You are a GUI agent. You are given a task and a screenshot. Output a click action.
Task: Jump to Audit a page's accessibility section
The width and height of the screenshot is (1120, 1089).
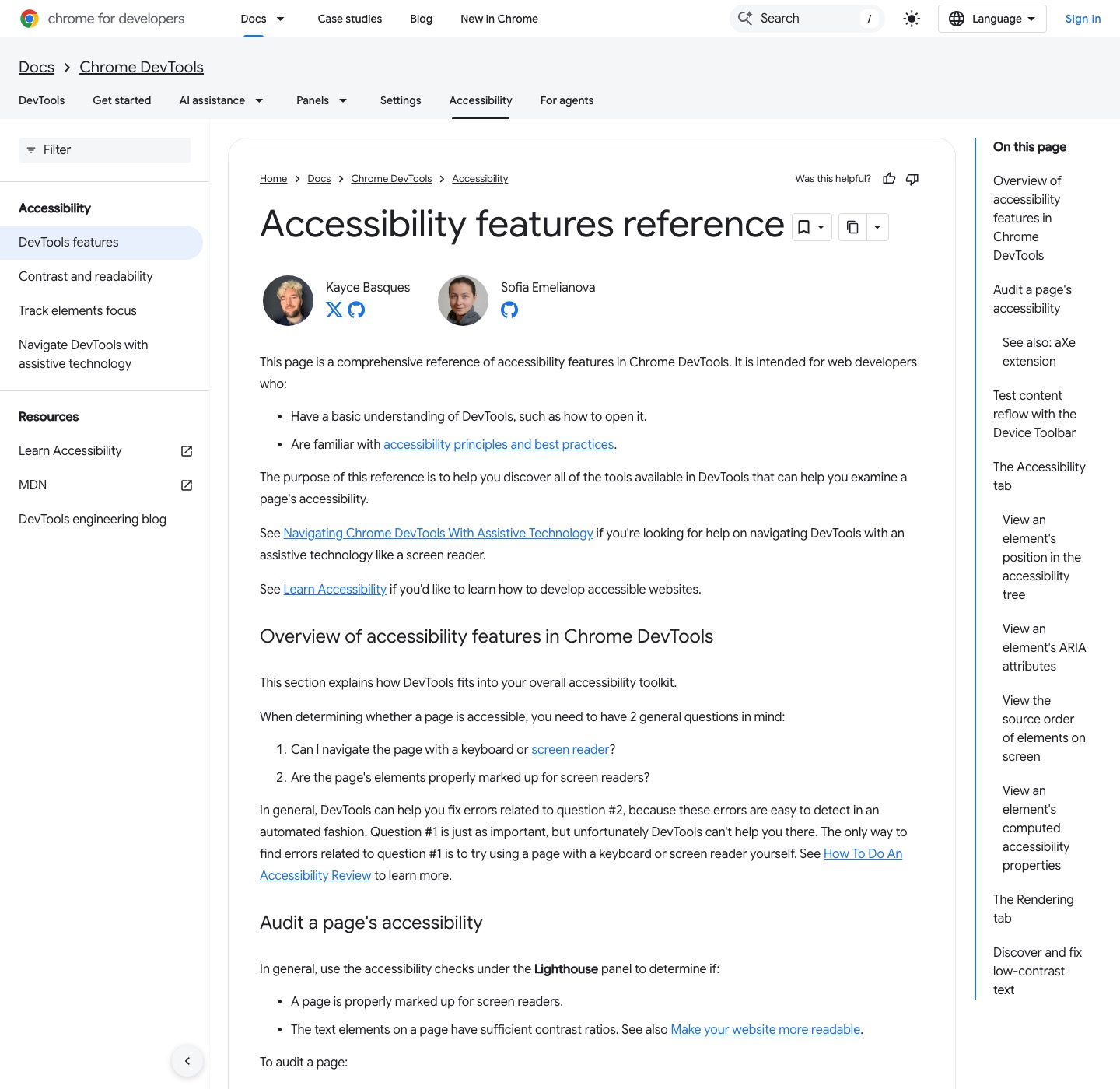click(x=1032, y=299)
